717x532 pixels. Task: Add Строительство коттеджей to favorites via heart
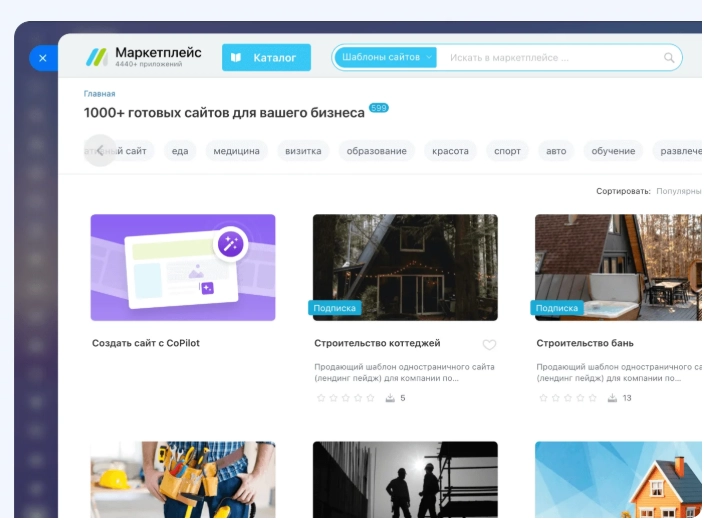point(489,345)
